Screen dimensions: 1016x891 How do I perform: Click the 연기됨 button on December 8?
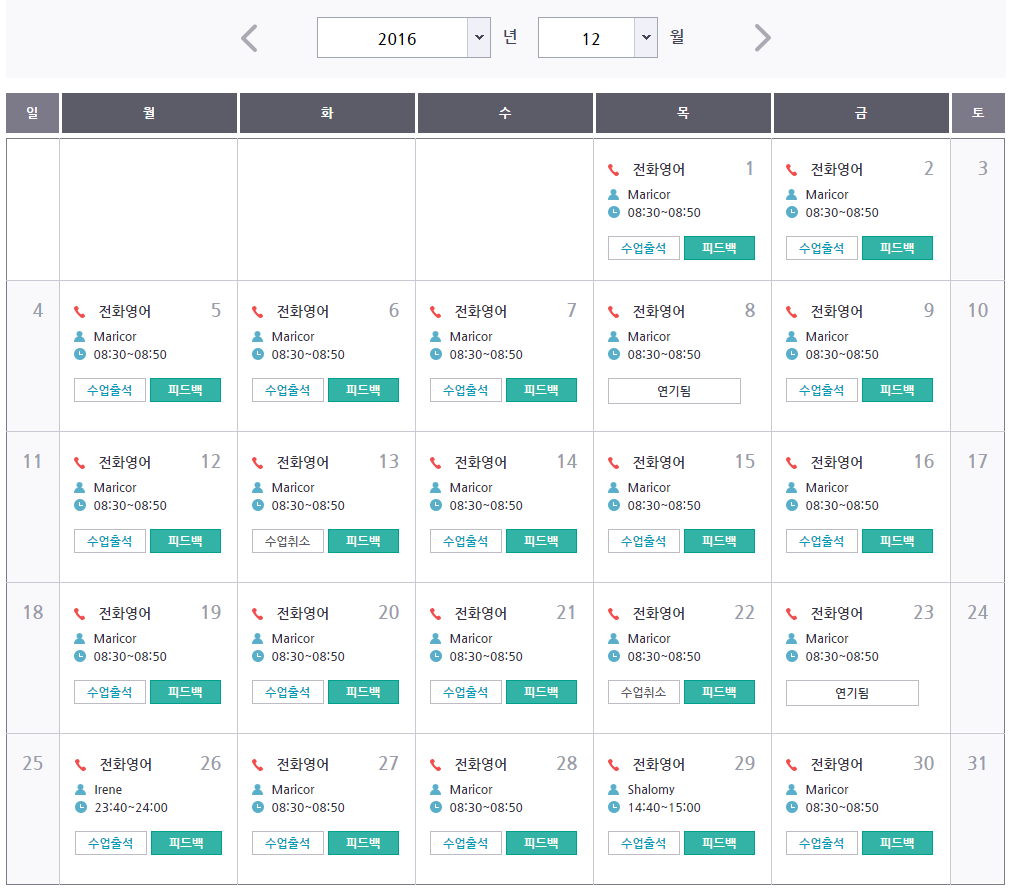click(x=674, y=391)
